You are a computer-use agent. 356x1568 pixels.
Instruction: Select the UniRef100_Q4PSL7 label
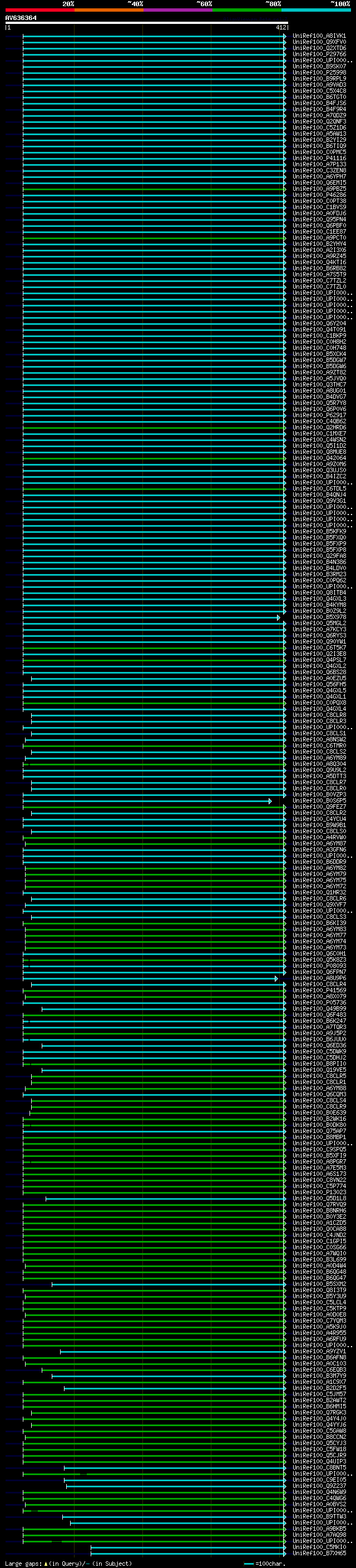[319, 660]
